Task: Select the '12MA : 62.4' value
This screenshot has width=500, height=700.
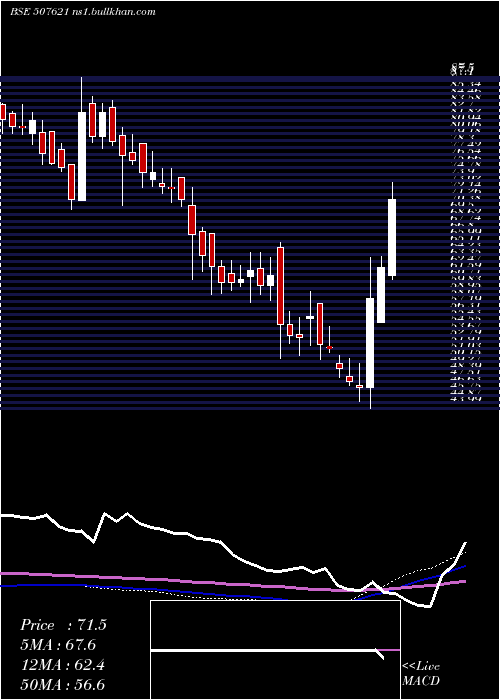Action: point(62,665)
